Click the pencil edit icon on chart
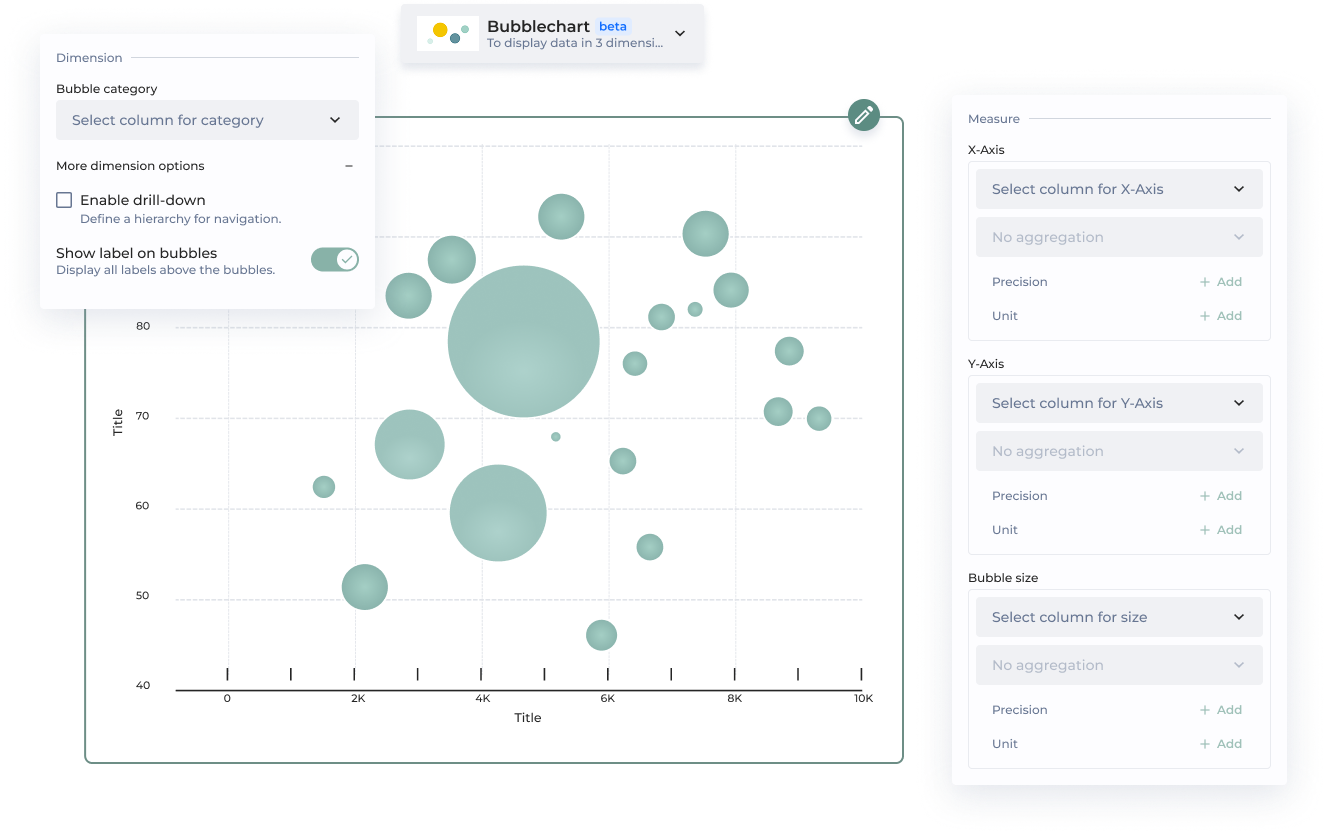This screenshot has height=835, width=1327. pyautogui.click(x=864, y=114)
